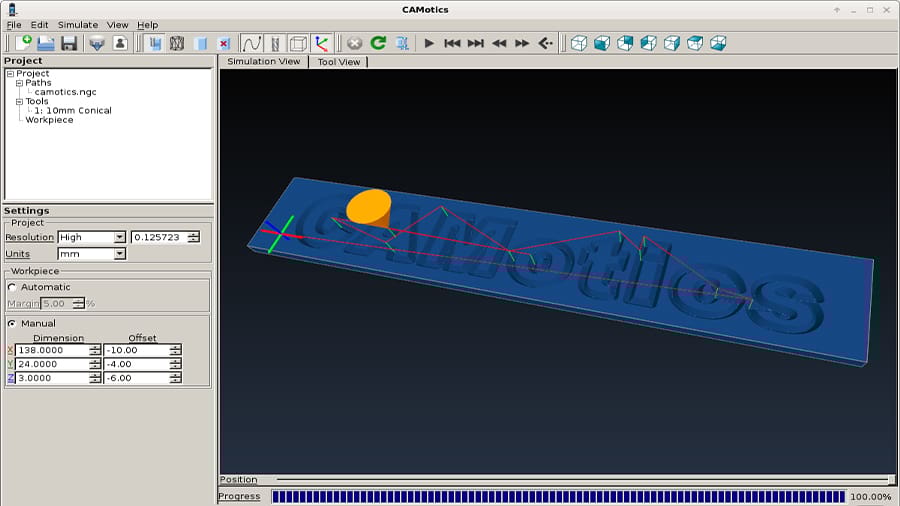Image resolution: width=900 pixels, height=506 pixels.
Task: Jump to simulation beginning
Action: point(452,43)
